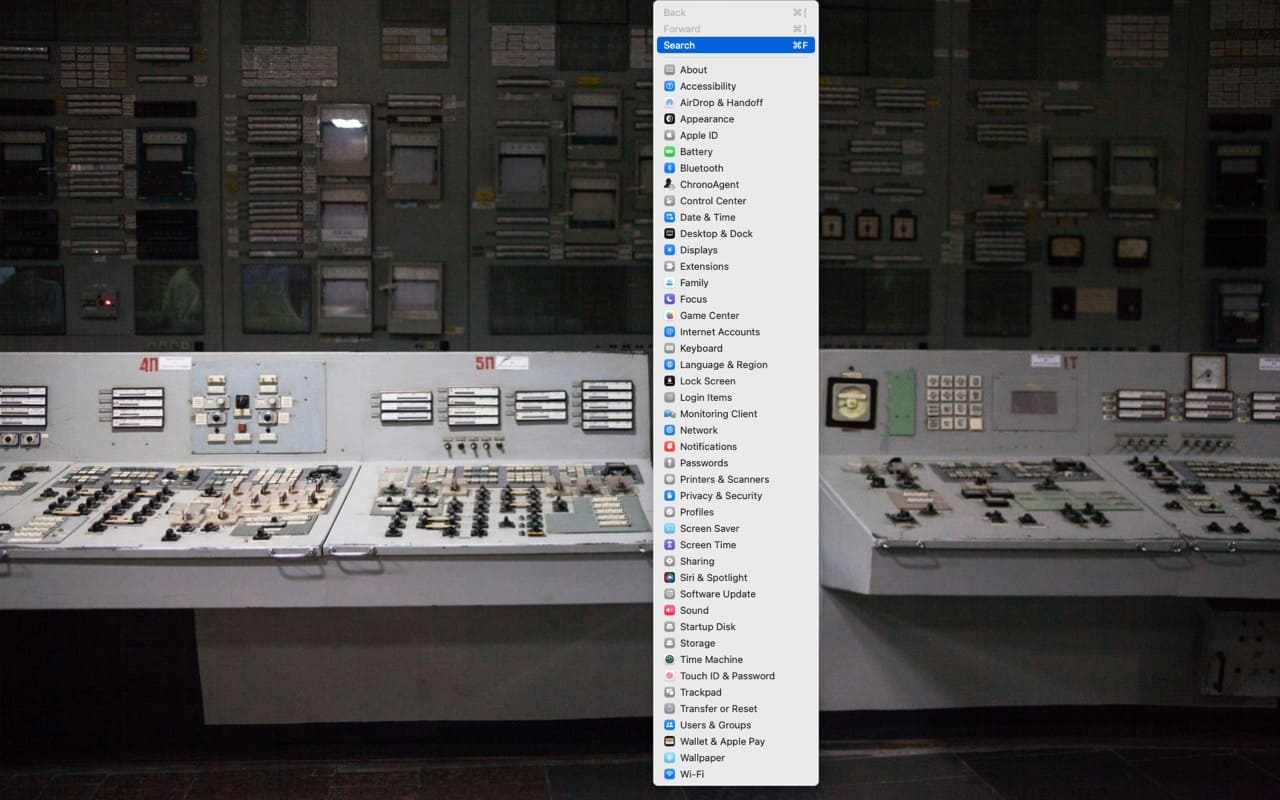Choose Accessibility in the settings list
The height and width of the screenshot is (800, 1280).
(707, 86)
